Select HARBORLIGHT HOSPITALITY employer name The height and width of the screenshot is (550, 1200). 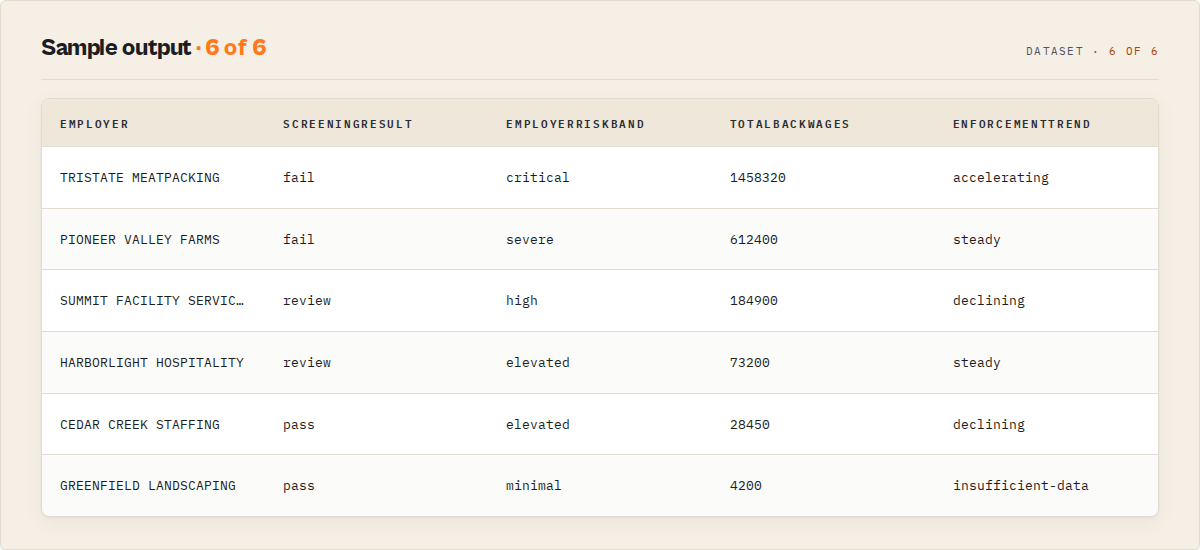pos(152,363)
